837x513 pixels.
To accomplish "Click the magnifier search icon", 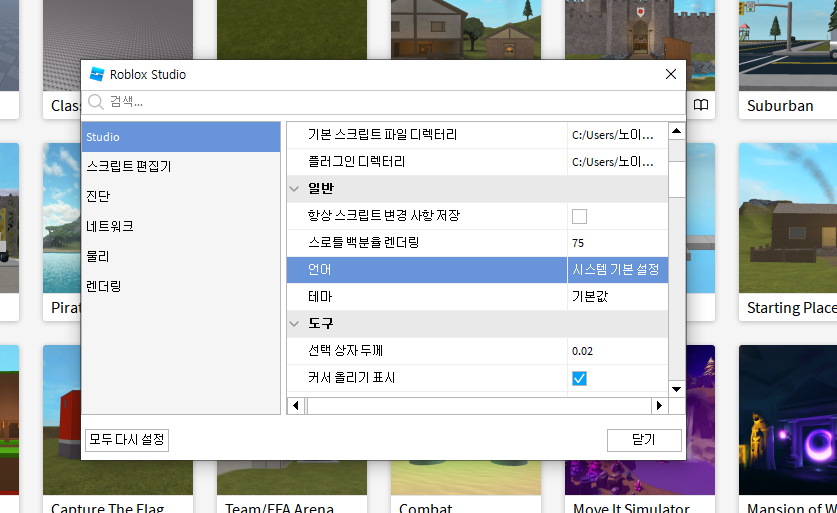I will click(x=96, y=101).
